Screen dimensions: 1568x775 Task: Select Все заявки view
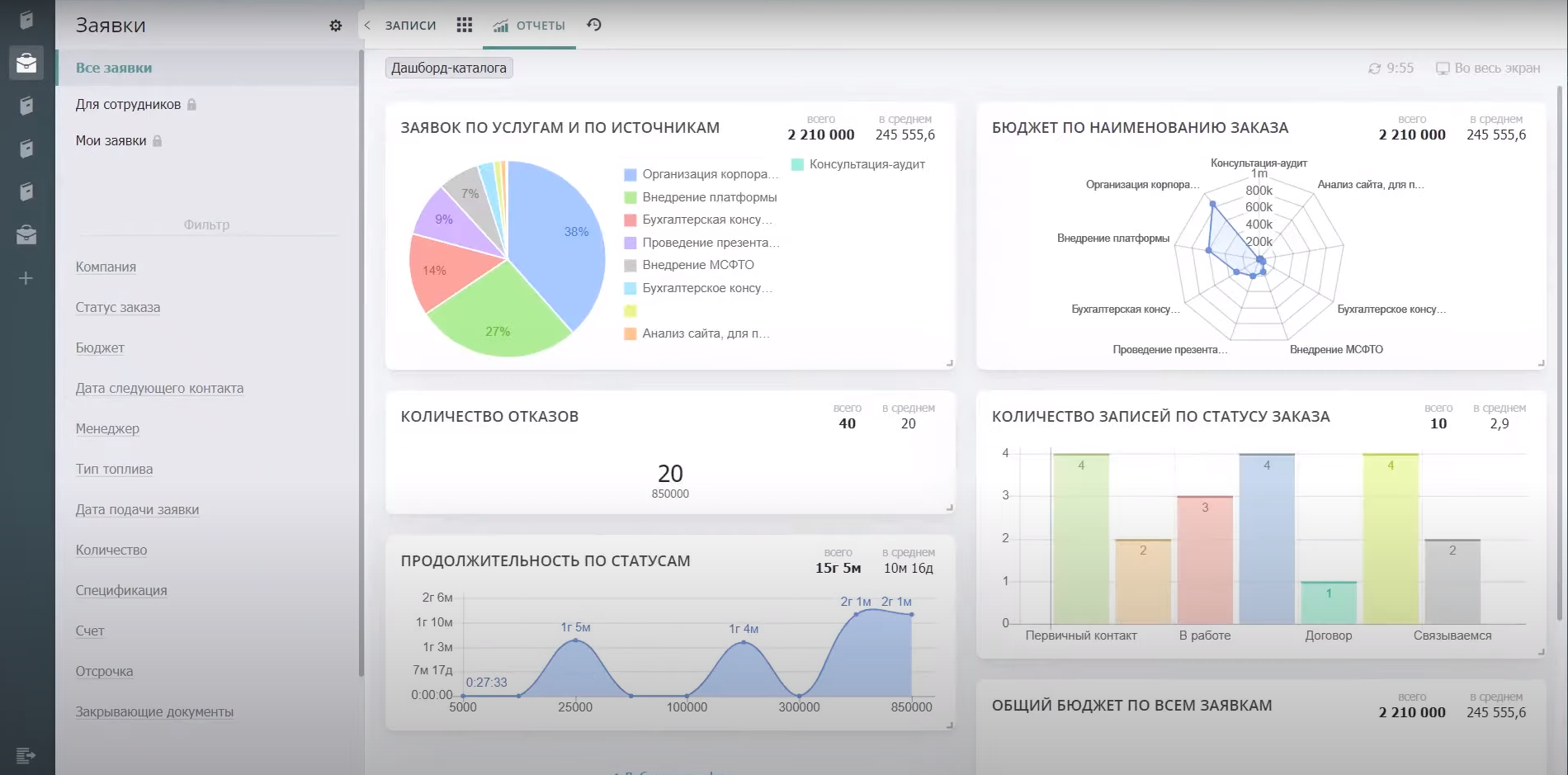(207, 68)
